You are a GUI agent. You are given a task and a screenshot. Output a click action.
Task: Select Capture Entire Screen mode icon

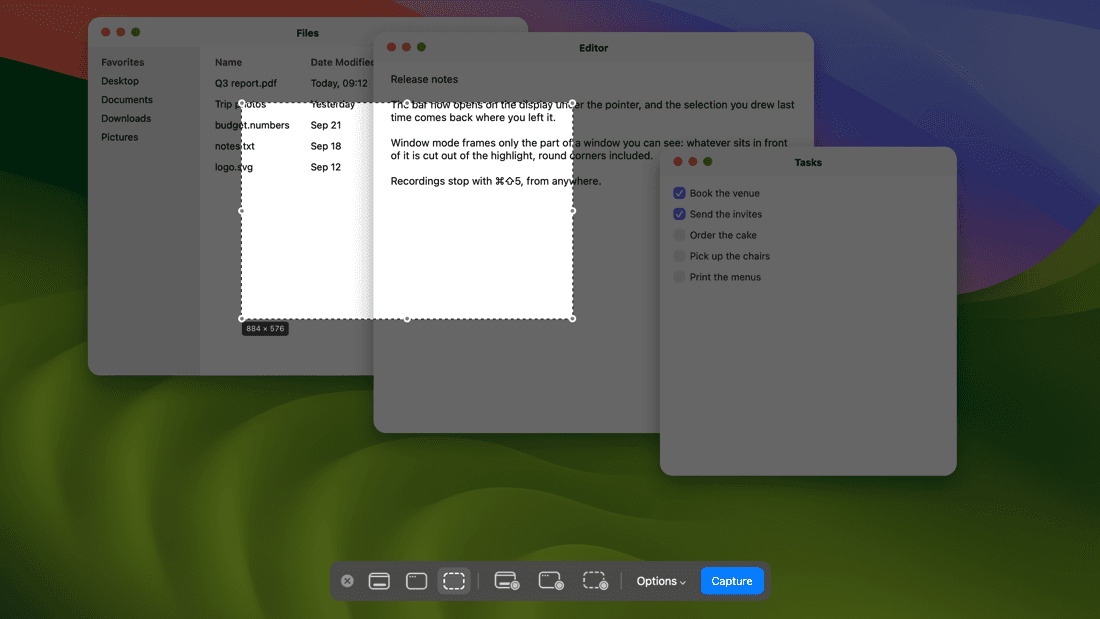point(380,581)
